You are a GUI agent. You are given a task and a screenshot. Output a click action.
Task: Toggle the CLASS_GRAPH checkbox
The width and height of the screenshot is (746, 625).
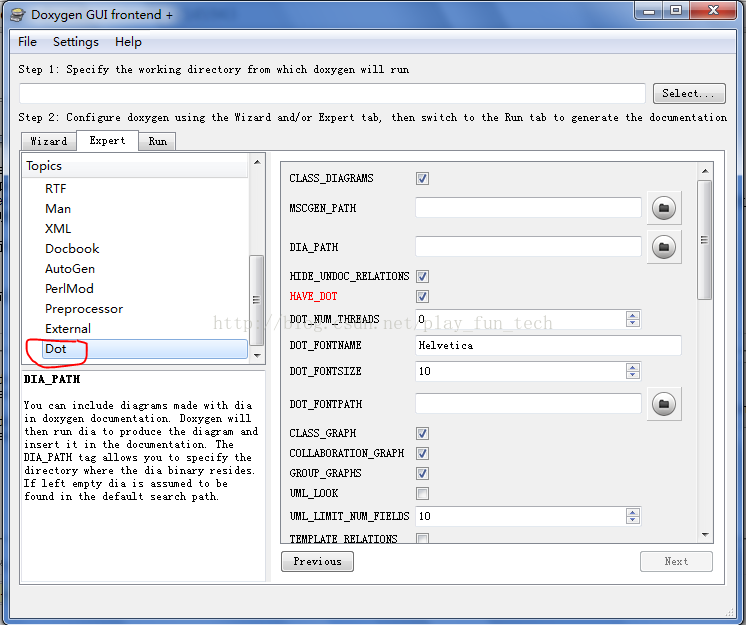pyautogui.click(x=422, y=433)
